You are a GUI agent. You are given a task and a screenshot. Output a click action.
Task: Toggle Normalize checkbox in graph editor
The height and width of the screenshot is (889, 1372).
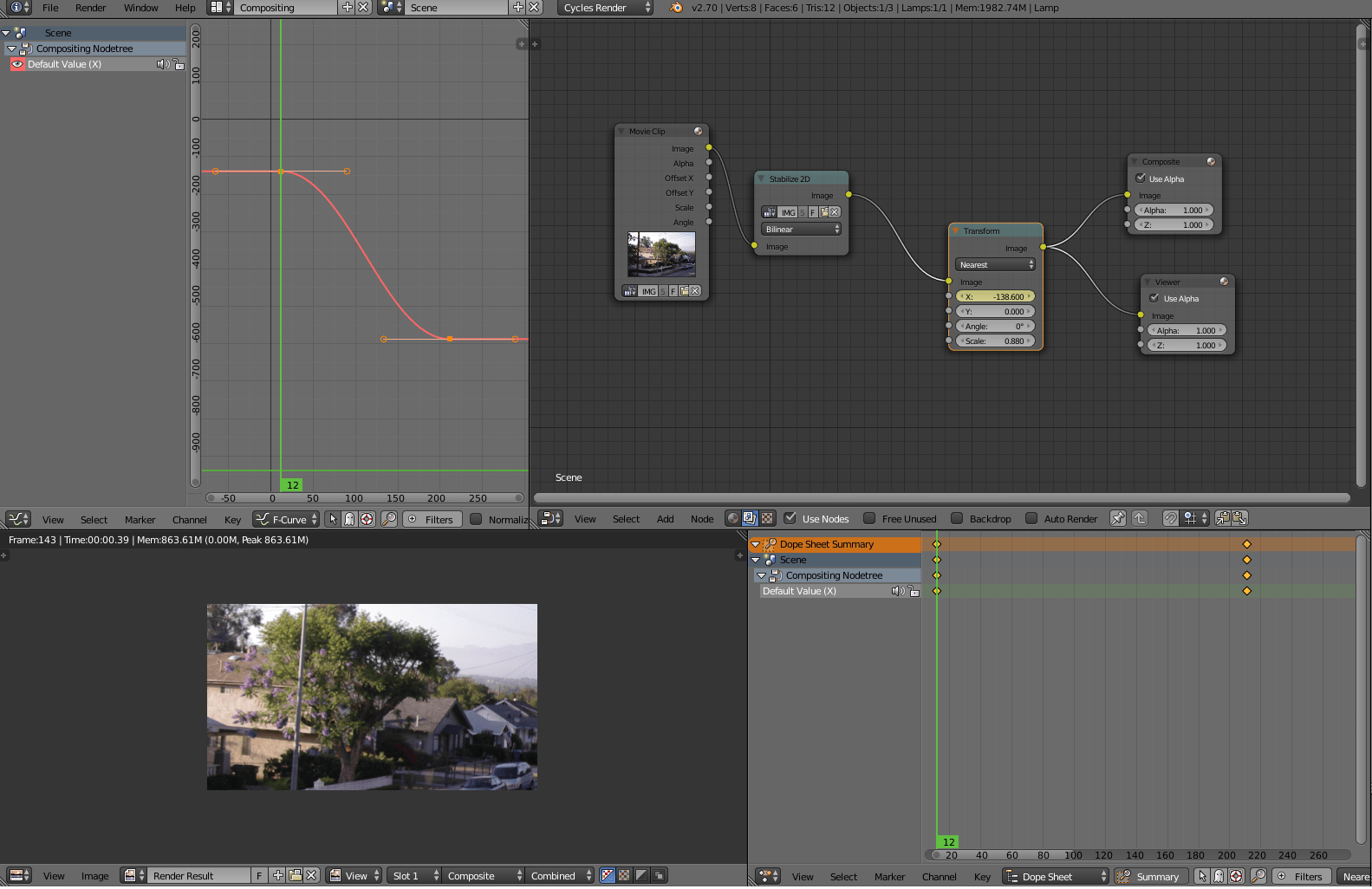(476, 520)
